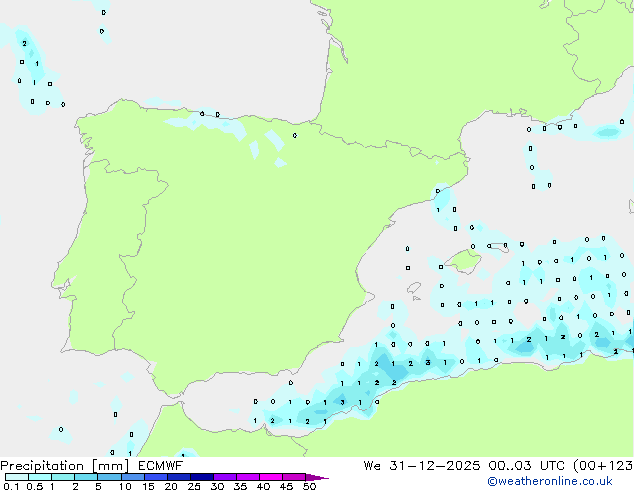Click the "00..03 UTC" time text
This screenshot has height=490, width=634.
tap(526, 466)
